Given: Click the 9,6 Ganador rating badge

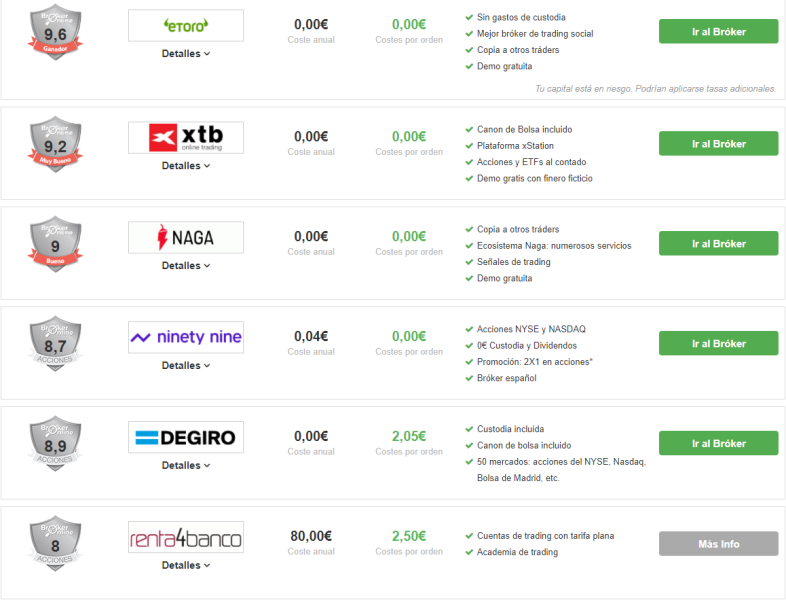Looking at the screenshot, I should coord(55,33).
